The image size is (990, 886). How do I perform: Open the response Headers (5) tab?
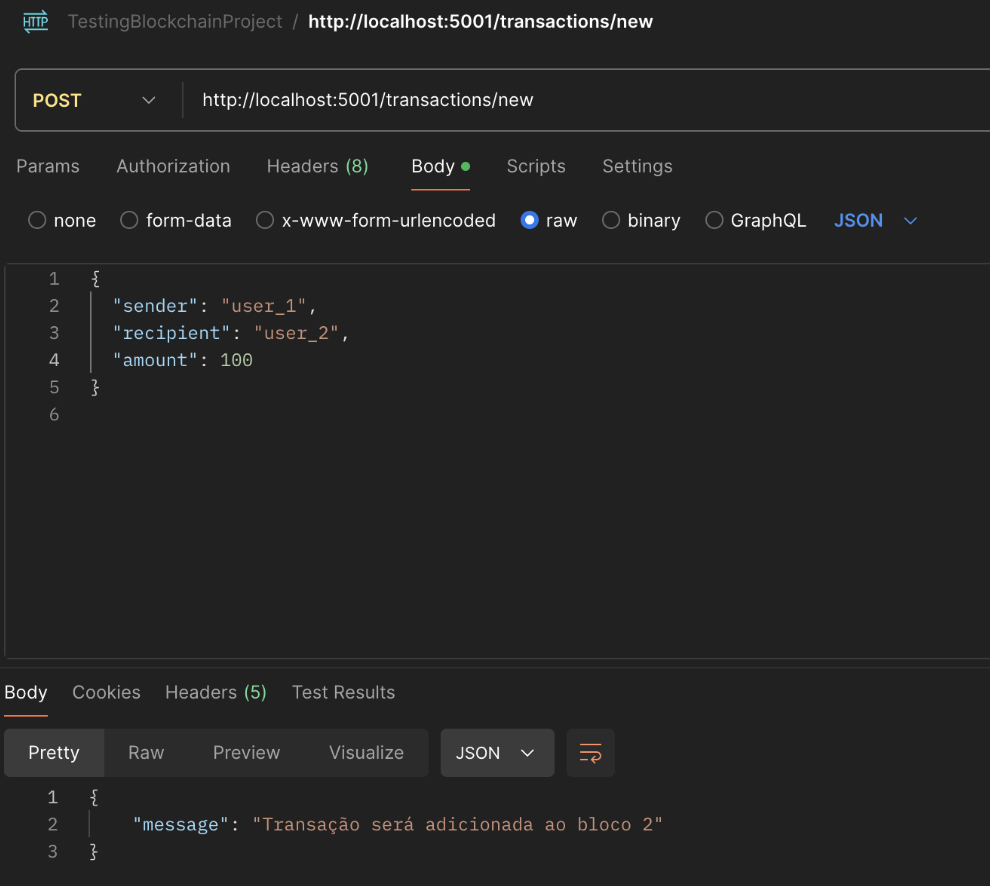click(216, 692)
